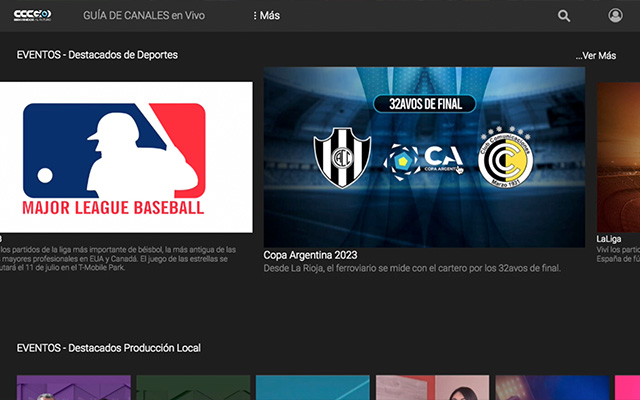
Task: Click the yellow Club Comunicaciones crest
Action: pyautogui.click(x=504, y=159)
